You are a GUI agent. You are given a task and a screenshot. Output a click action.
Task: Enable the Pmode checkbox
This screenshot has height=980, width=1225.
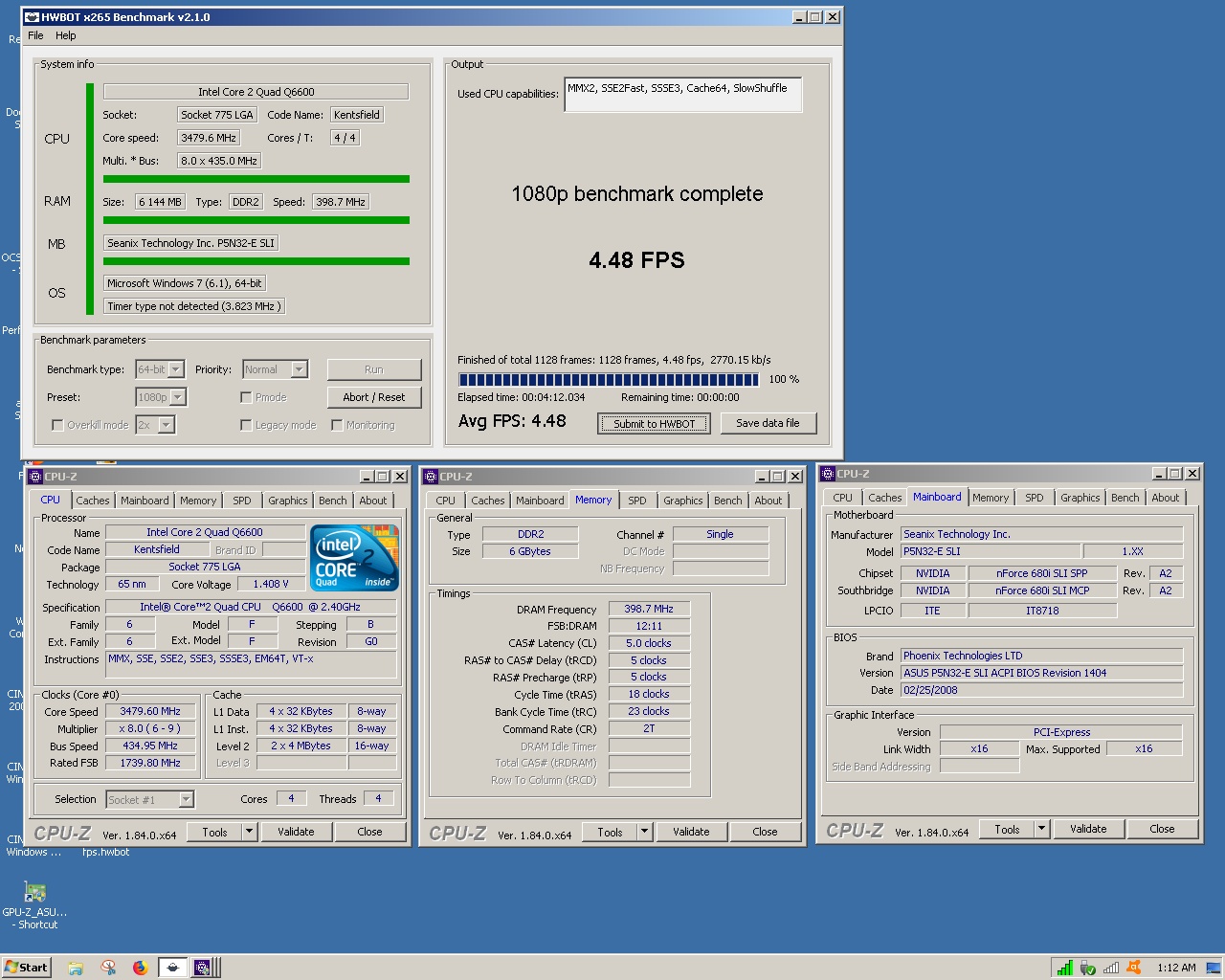[246, 397]
